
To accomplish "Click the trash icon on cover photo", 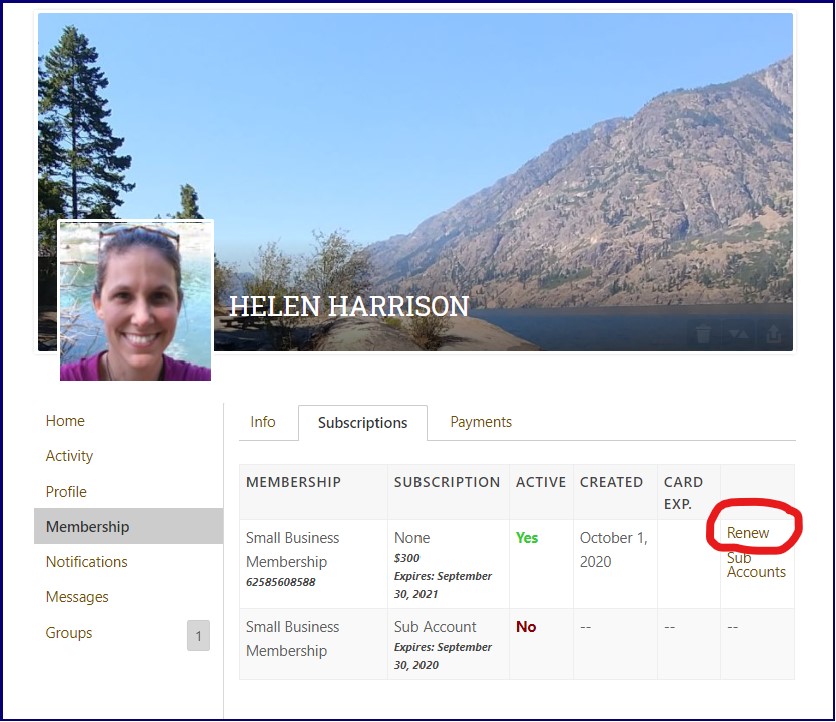I will point(704,334).
